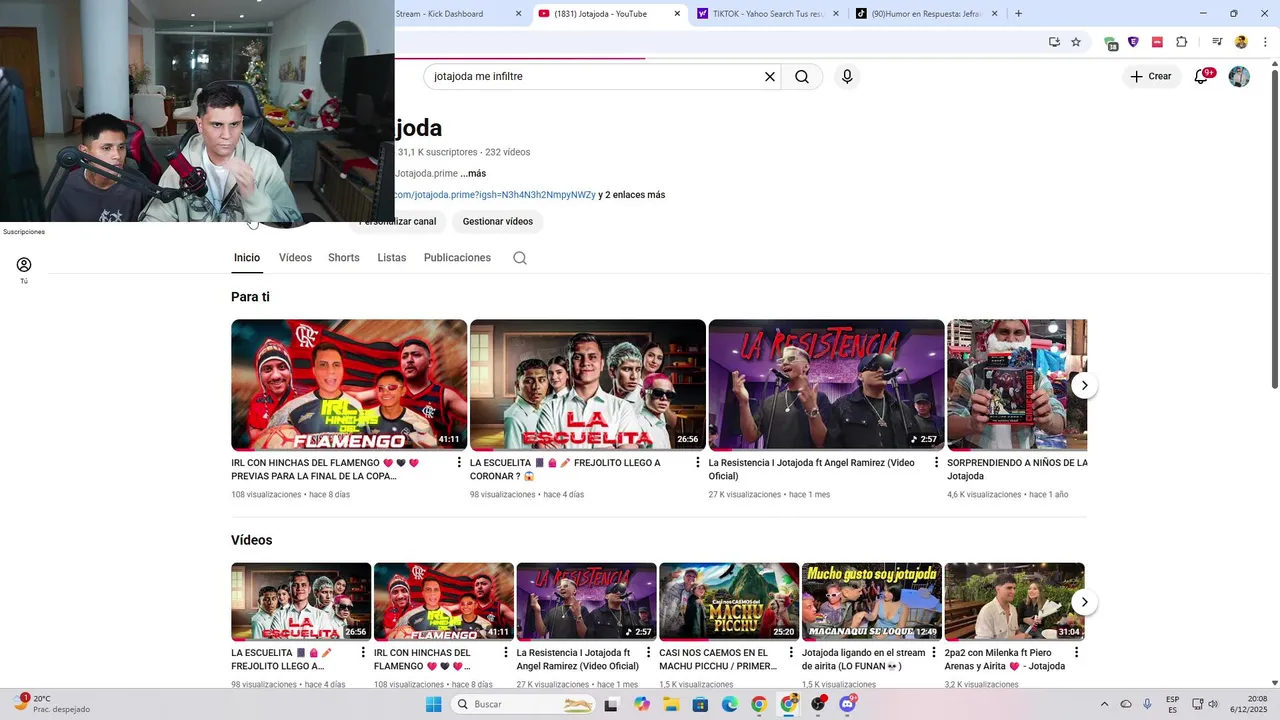Advance the Vídeos row carousel arrow

[1084, 602]
